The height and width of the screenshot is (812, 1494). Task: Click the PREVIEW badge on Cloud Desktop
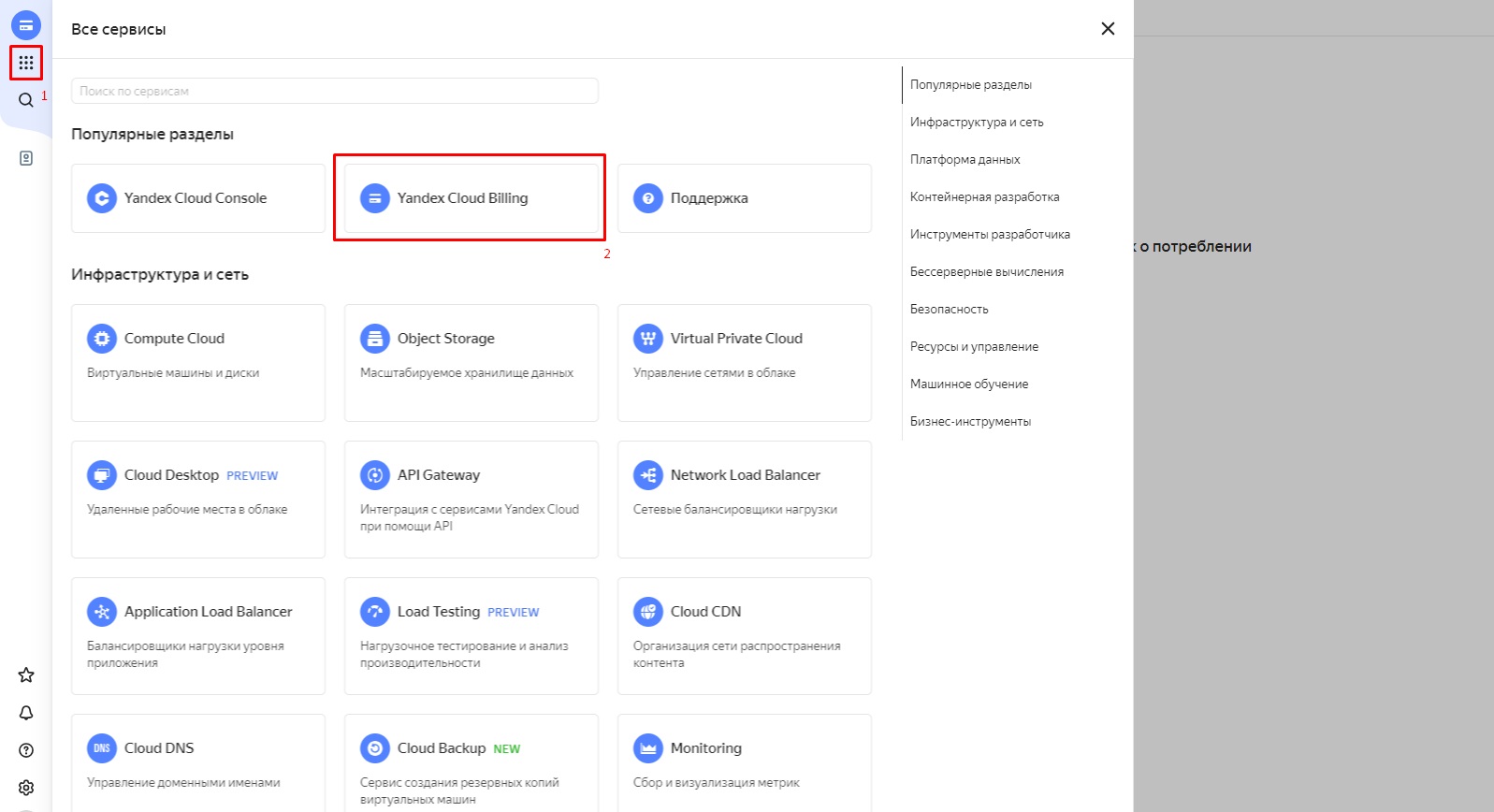253,476
